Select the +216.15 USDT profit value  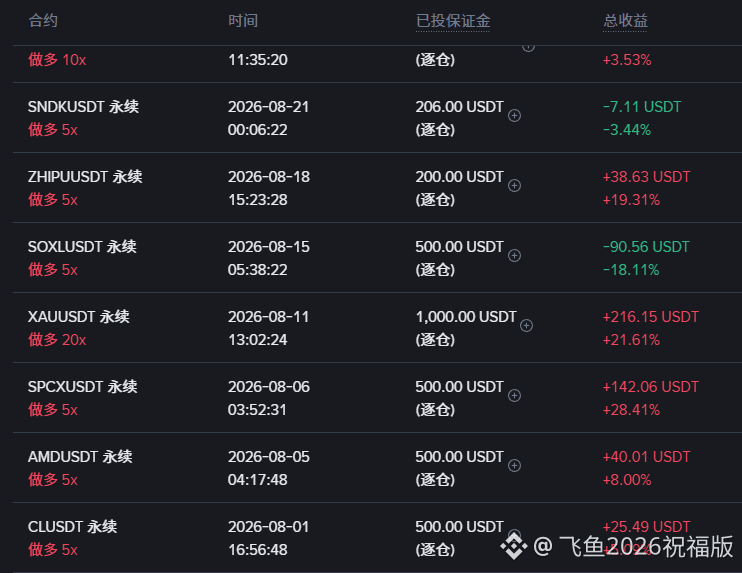pos(651,317)
